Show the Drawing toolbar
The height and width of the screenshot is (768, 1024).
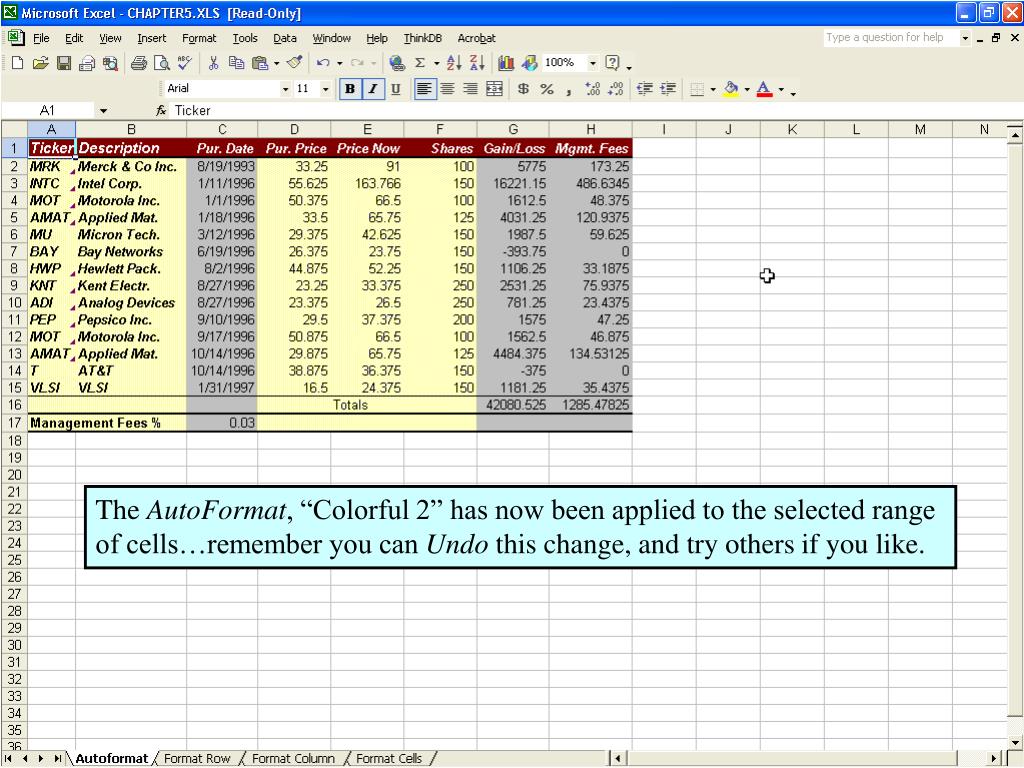pyautogui.click(x=530, y=63)
